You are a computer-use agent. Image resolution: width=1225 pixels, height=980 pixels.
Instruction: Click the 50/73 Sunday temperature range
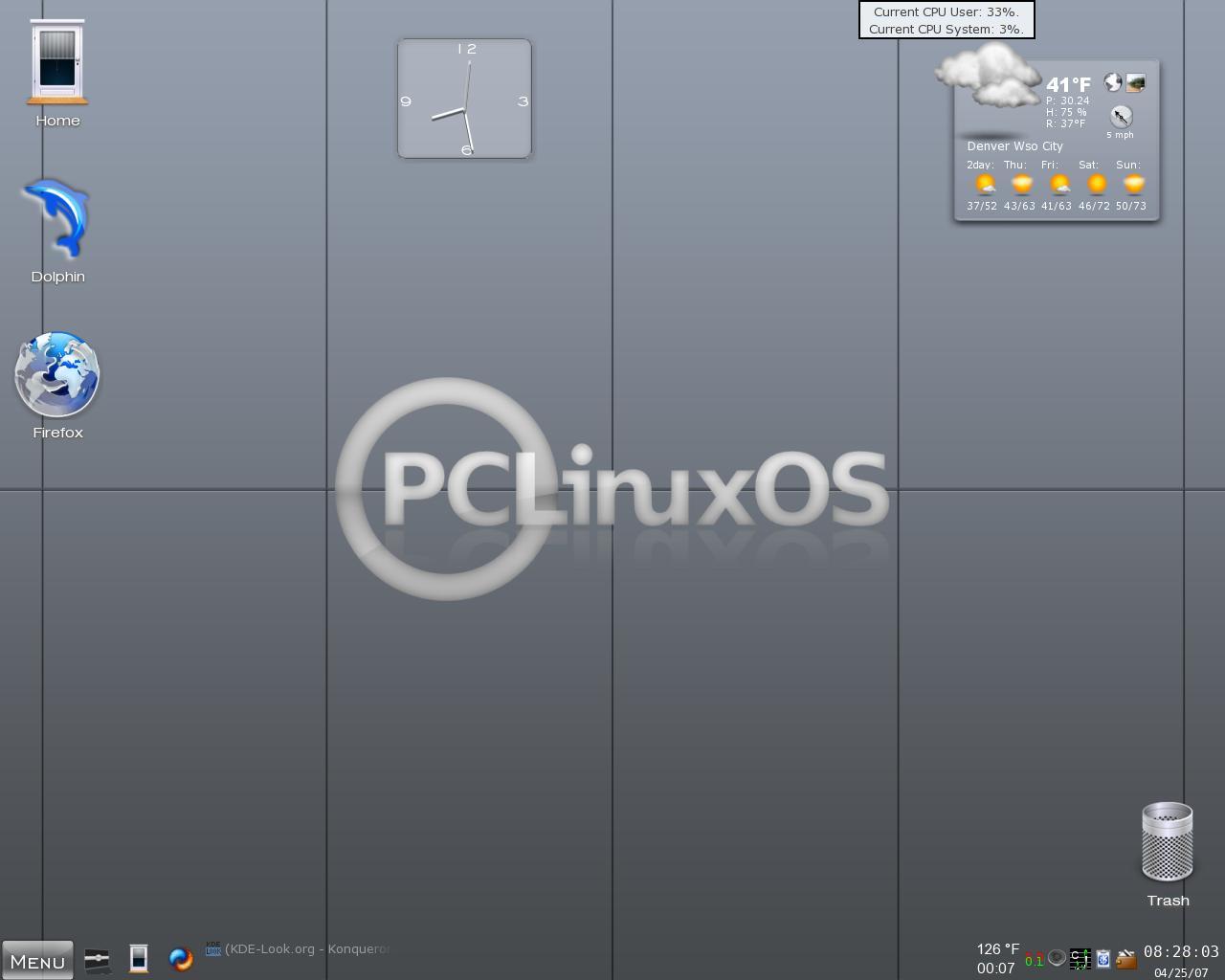coord(1130,206)
